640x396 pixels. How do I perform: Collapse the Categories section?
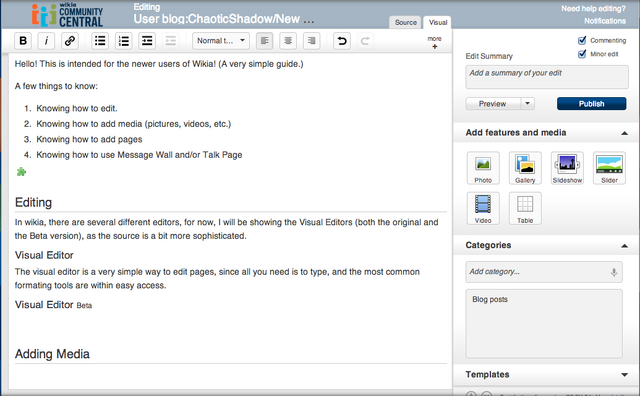tap(624, 246)
